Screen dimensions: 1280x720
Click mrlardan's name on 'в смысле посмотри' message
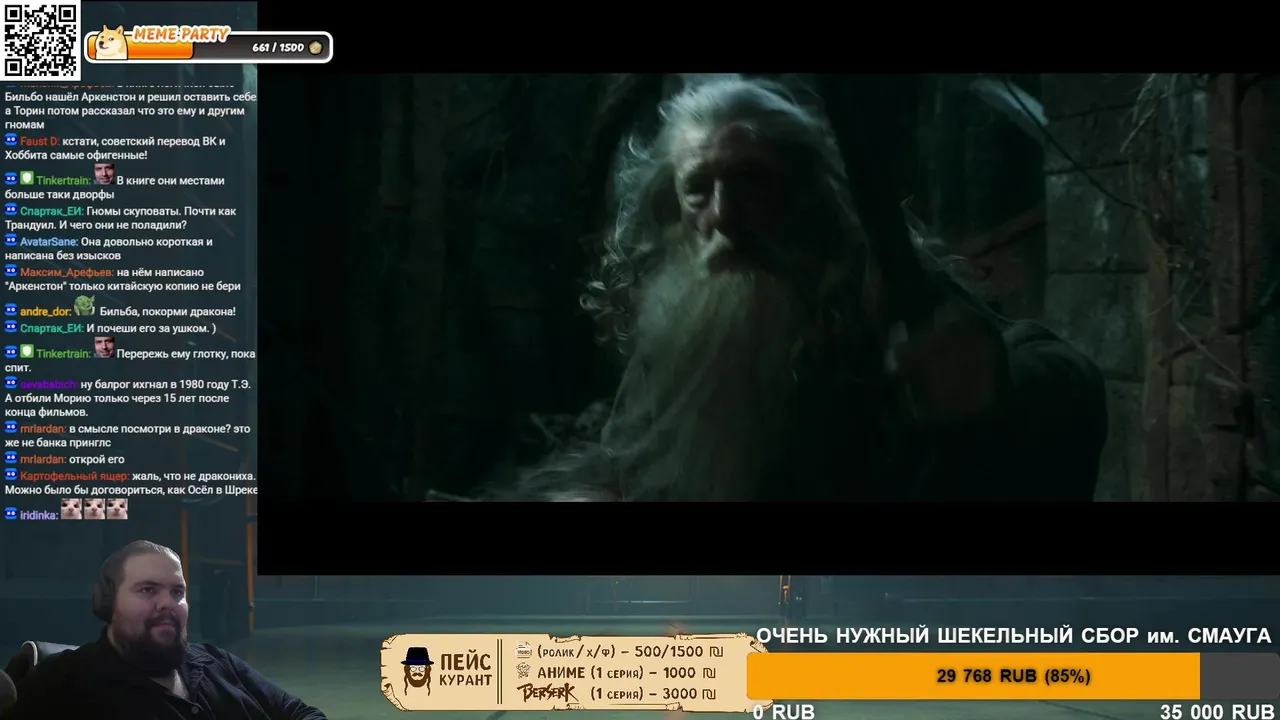click(x=43, y=429)
